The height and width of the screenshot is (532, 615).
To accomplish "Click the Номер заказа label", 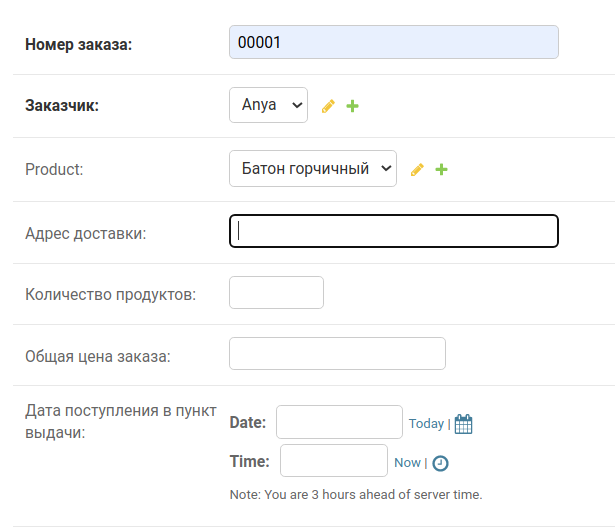I will point(78,44).
